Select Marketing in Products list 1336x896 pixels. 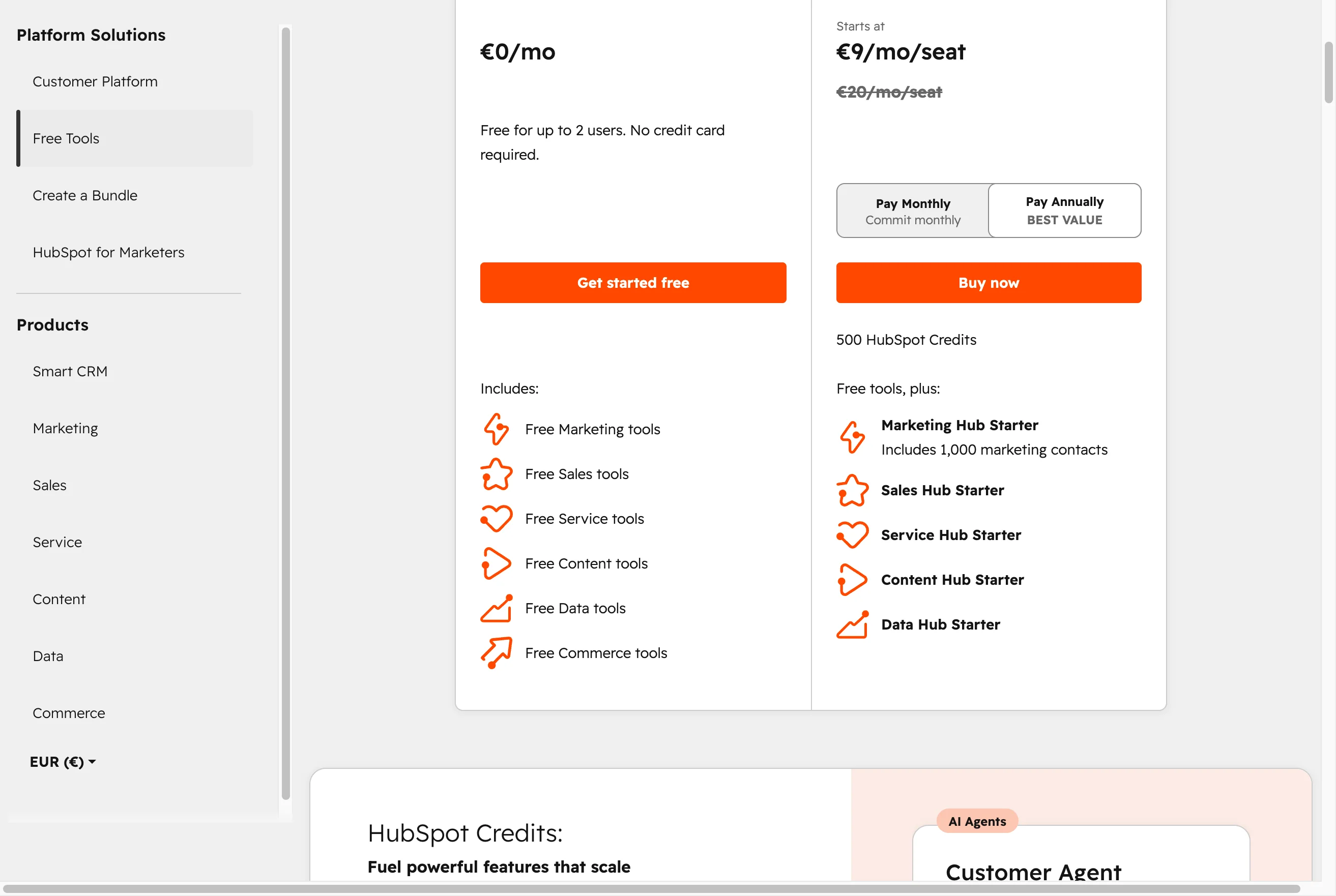pyautogui.click(x=65, y=429)
